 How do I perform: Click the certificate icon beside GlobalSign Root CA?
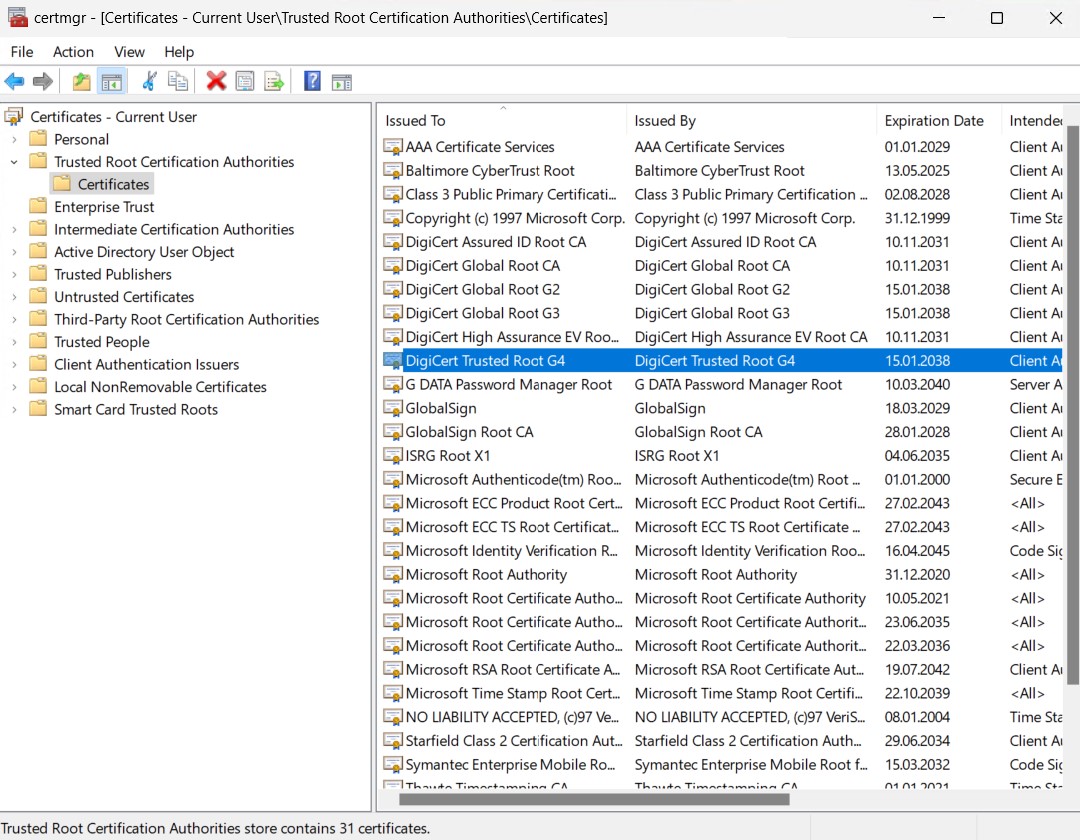coord(393,432)
